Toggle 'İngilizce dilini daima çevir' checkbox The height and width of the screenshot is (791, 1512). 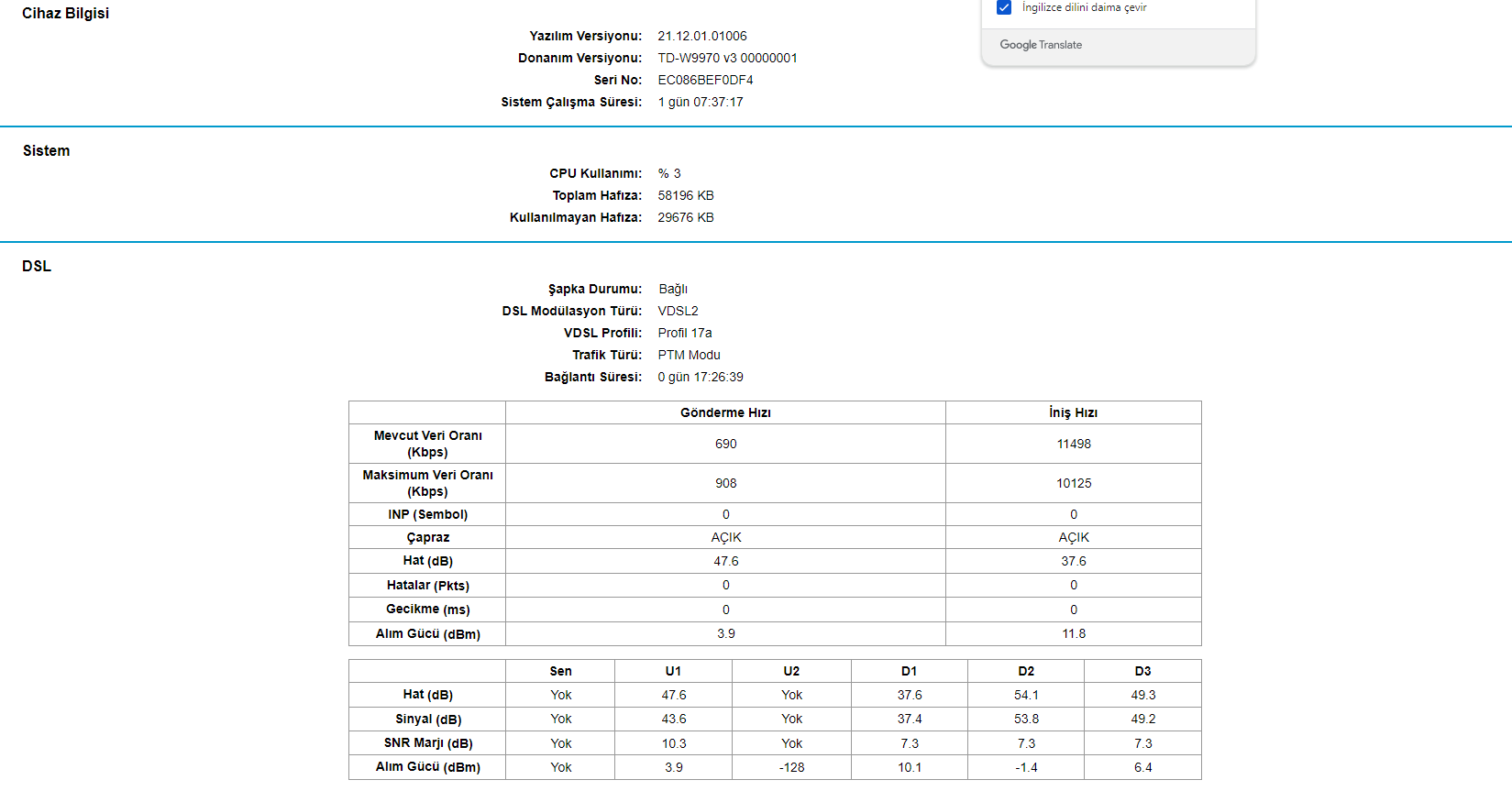pyautogui.click(x=1004, y=7)
